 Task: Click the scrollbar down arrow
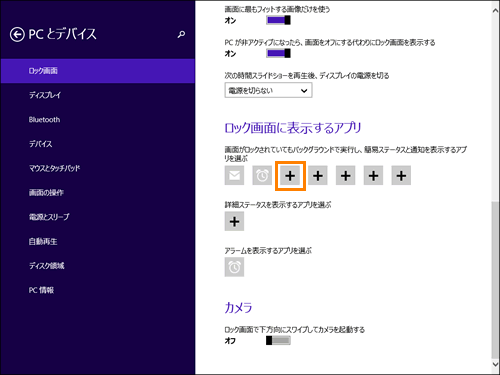[495, 364]
